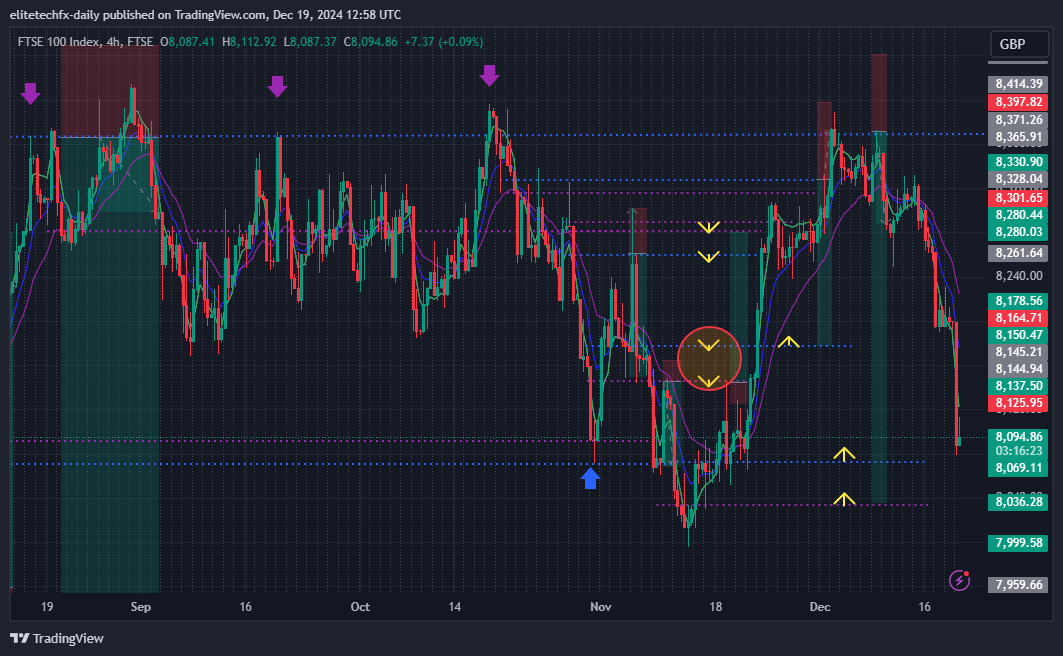Open the GBP currency selector

(1018, 44)
